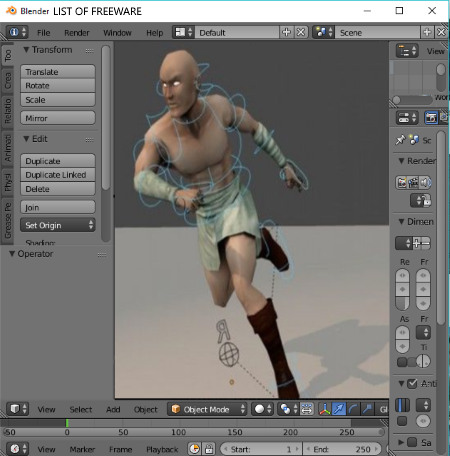Open the Timeline editor type selector
The height and width of the screenshot is (456, 450).
click(x=18, y=449)
